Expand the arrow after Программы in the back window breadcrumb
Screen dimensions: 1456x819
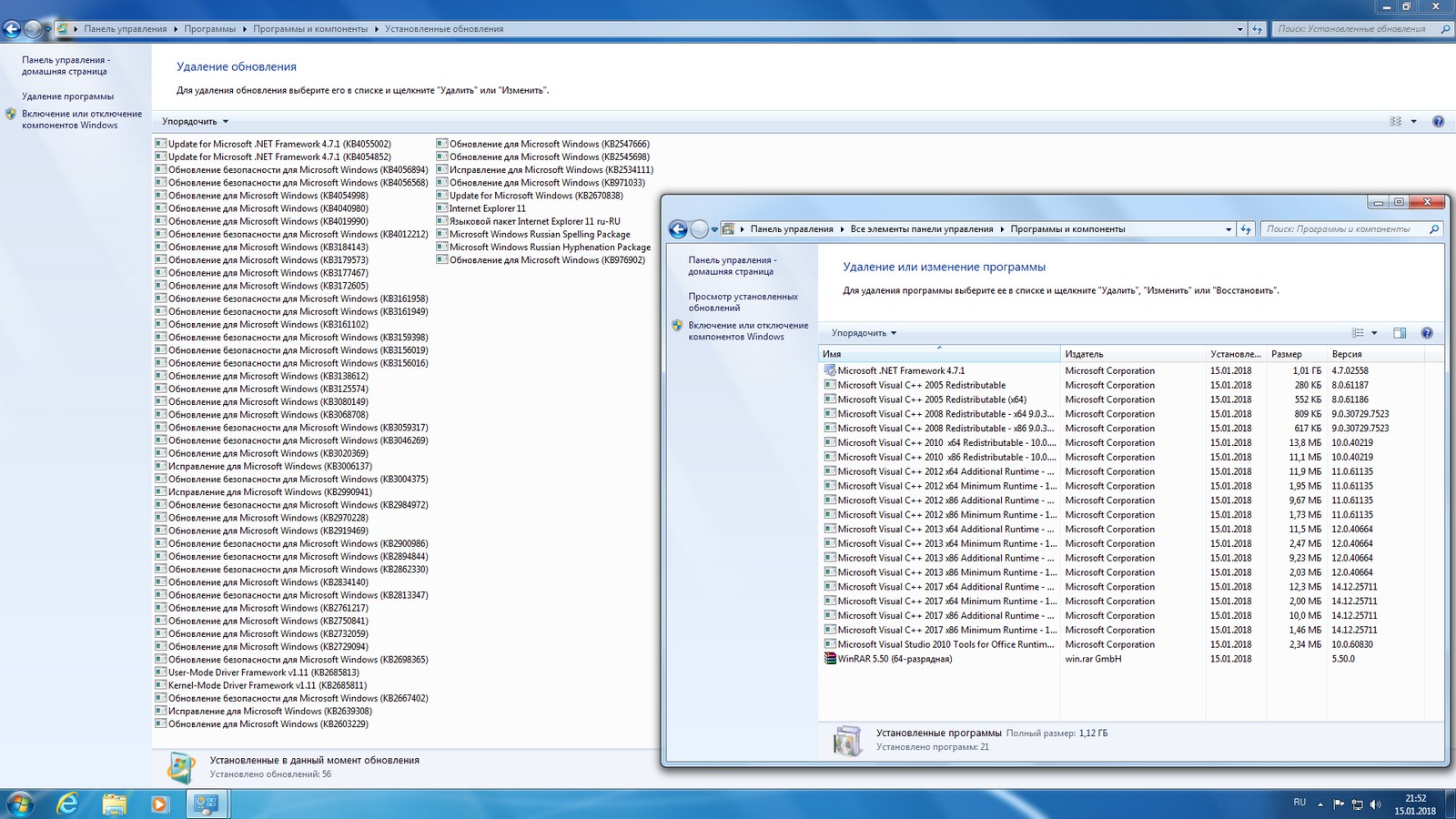click(x=244, y=29)
